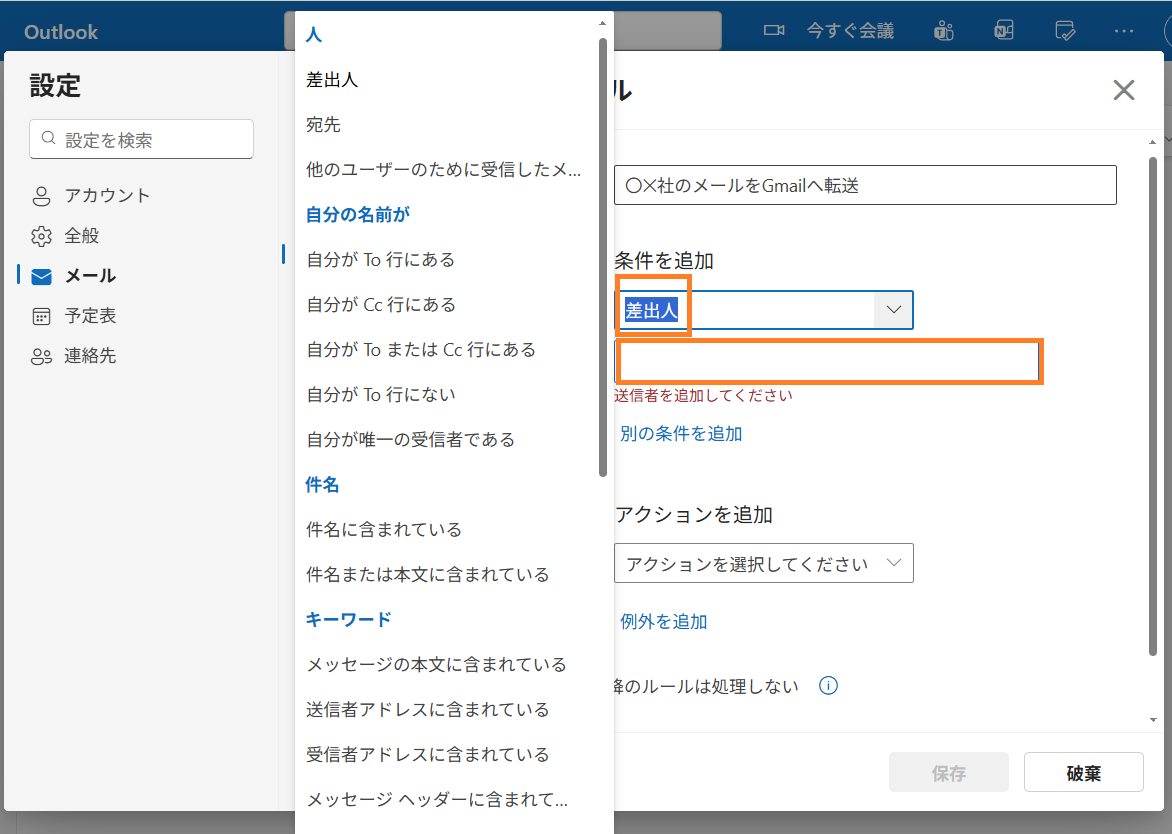1172x834 pixels.
Task: Open the アクションを選択してください dropdown
Action: (763, 564)
